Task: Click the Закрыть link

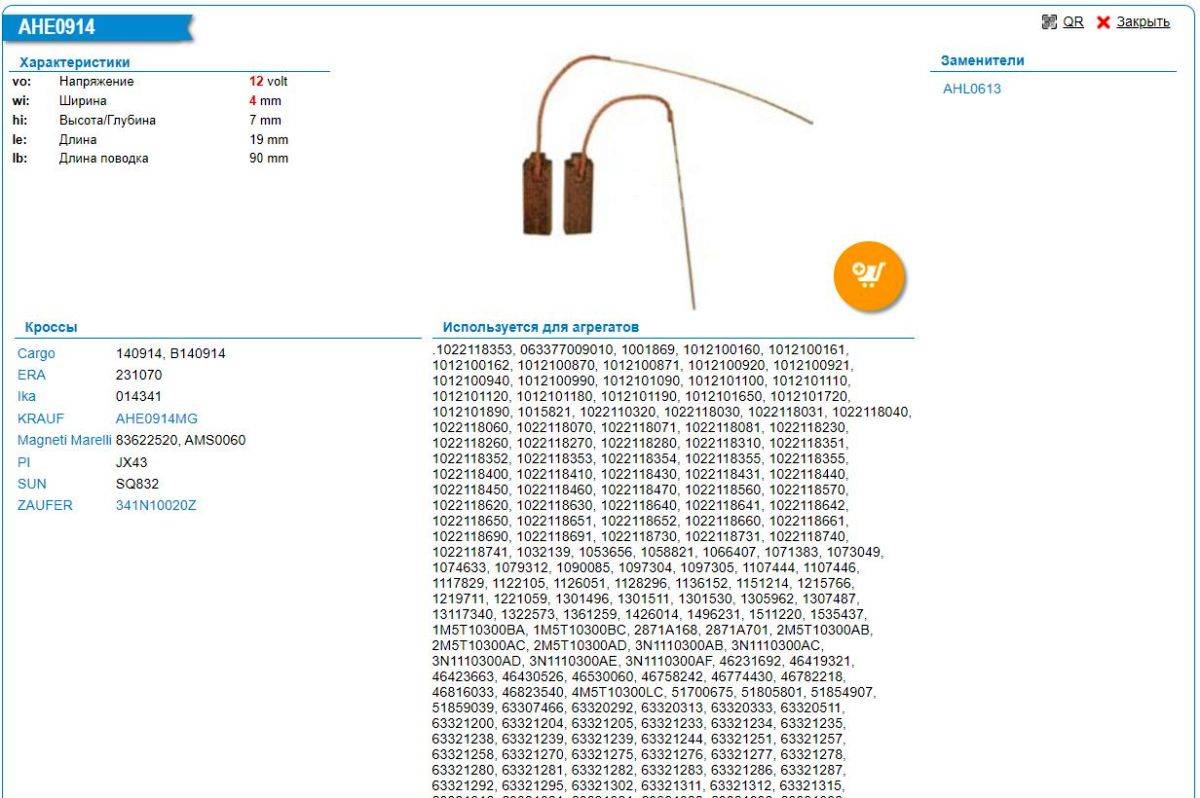Action: click(1143, 22)
